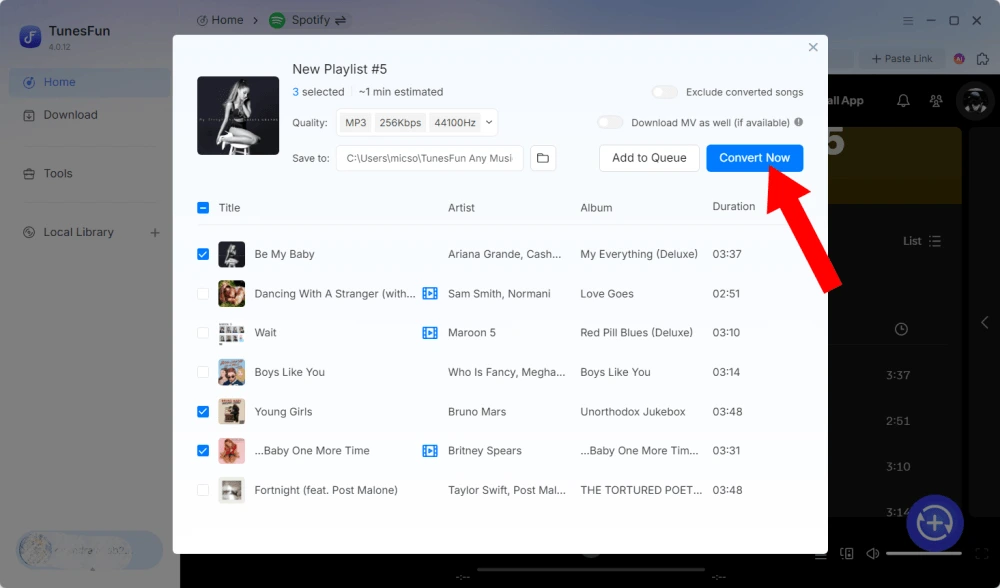Open the save folder browse icon
This screenshot has height=588, width=1000.
543,158
